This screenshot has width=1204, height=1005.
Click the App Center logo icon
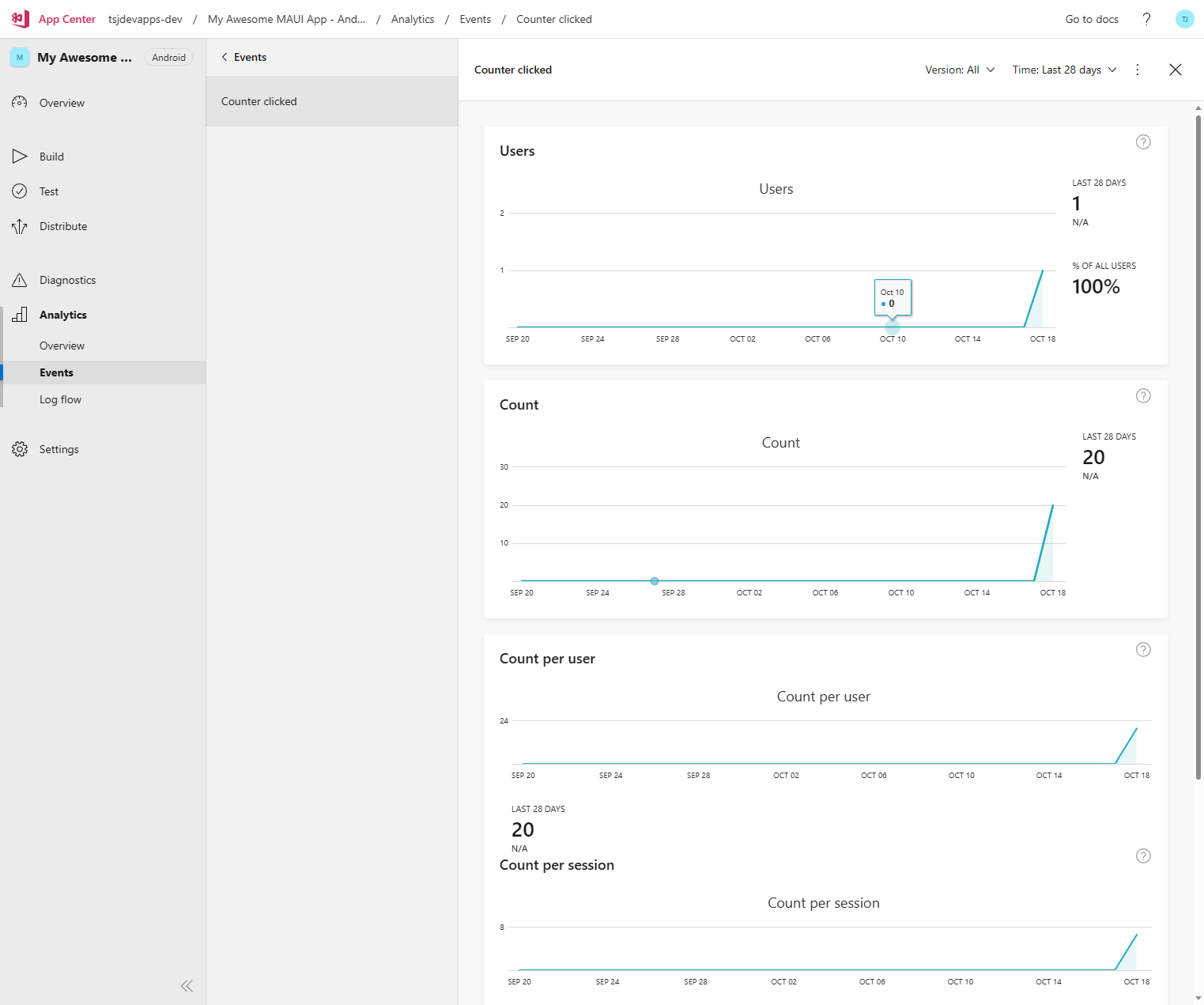coord(21,19)
